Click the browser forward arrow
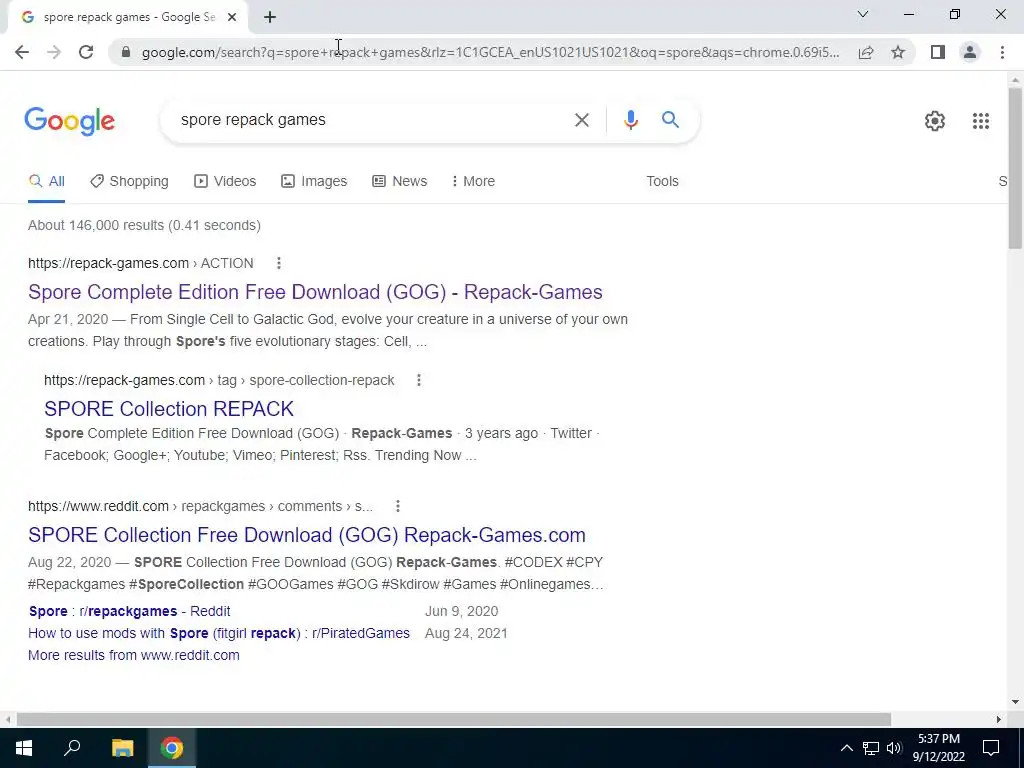This screenshot has height=768, width=1024. [54, 52]
